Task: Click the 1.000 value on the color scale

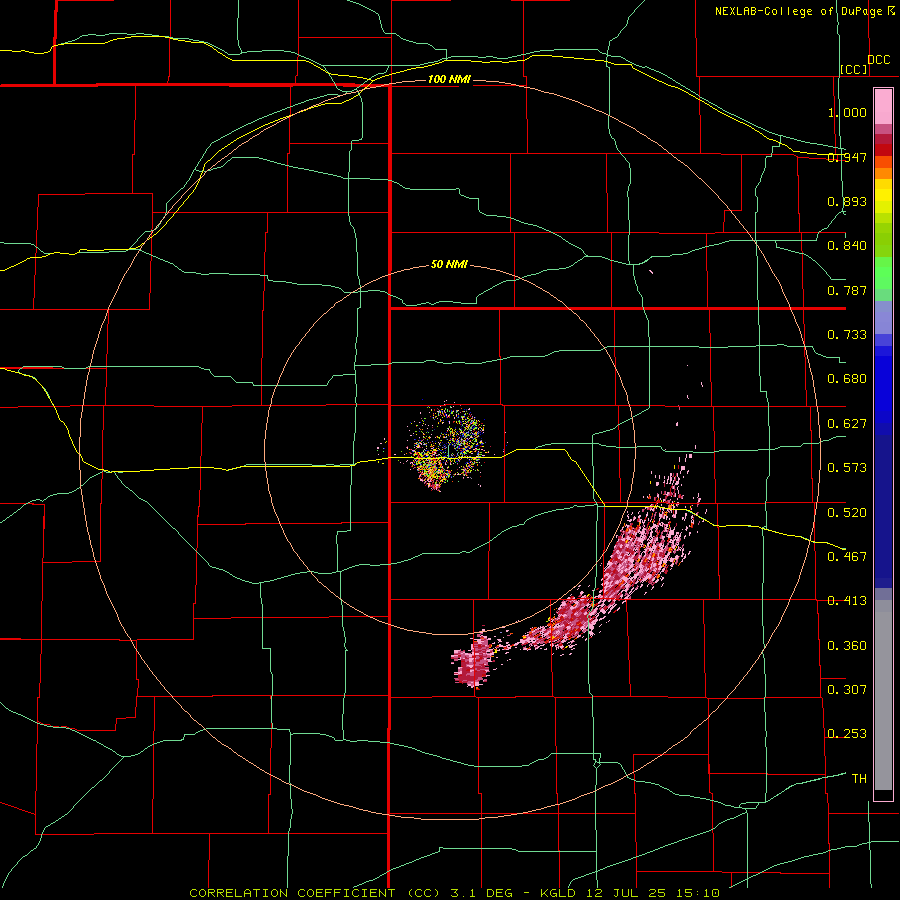Action: (847, 112)
